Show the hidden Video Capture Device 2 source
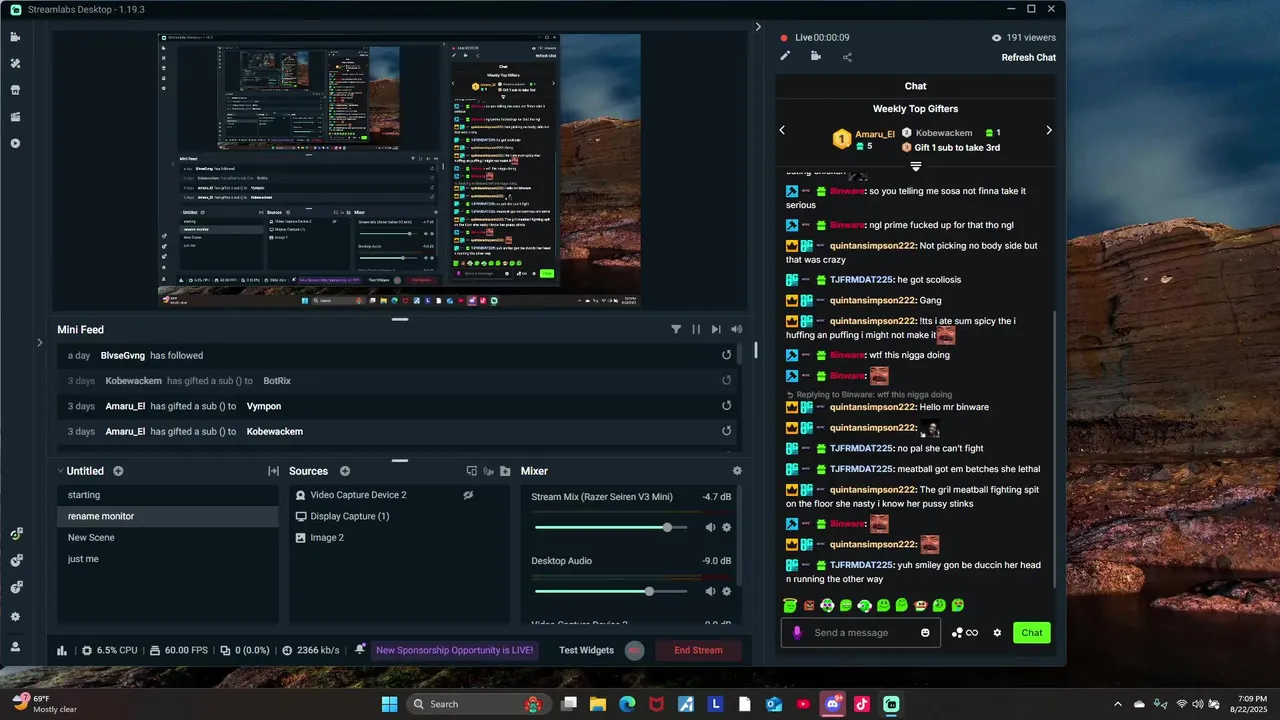 click(468, 495)
